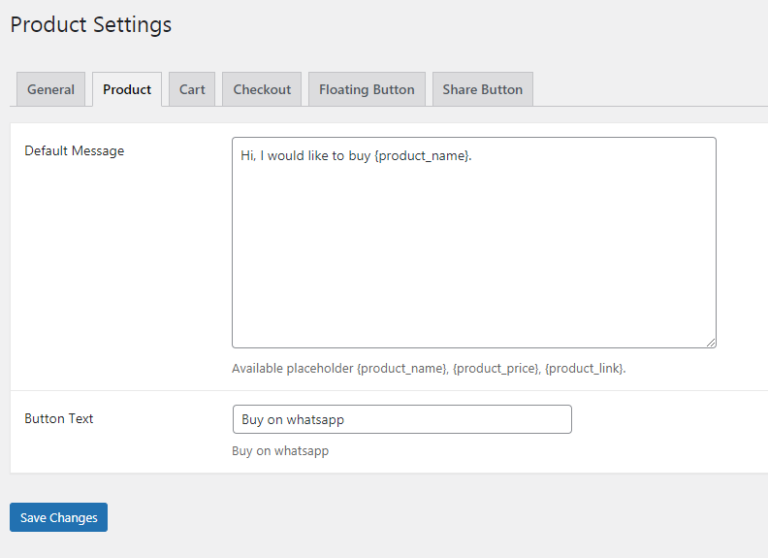Go to the Checkout tab
Viewport: 768px width, 558px height.
coord(262,89)
